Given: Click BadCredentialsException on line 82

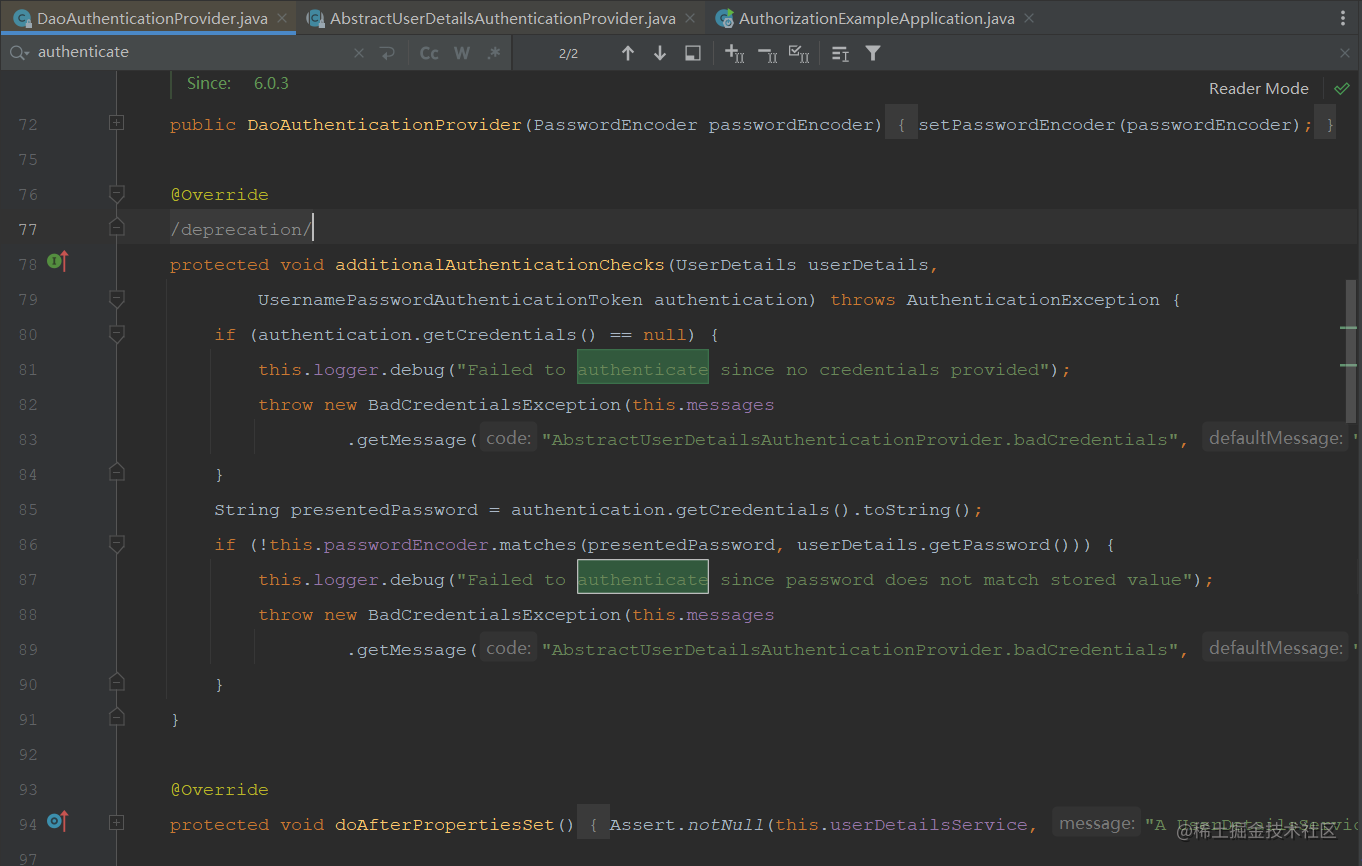Looking at the screenshot, I should (x=494, y=405).
